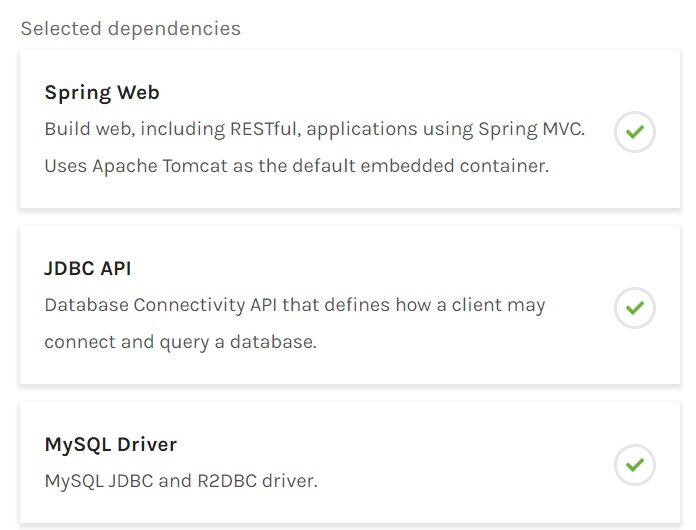Click the green checkmark for MySQL Driver
The image size is (696, 530).
[635, 465]
